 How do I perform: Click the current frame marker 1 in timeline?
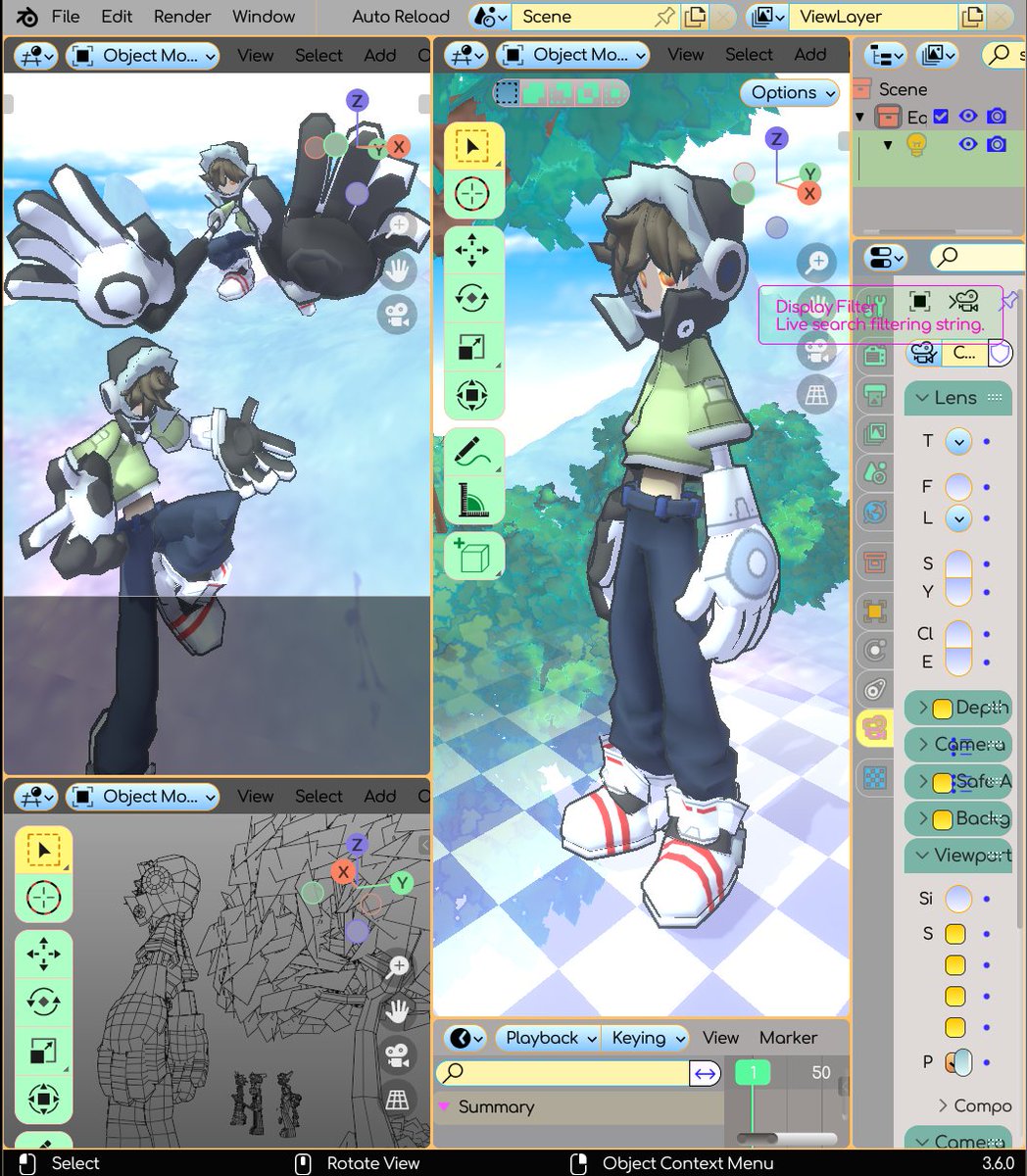click(x=753, y=1072)
